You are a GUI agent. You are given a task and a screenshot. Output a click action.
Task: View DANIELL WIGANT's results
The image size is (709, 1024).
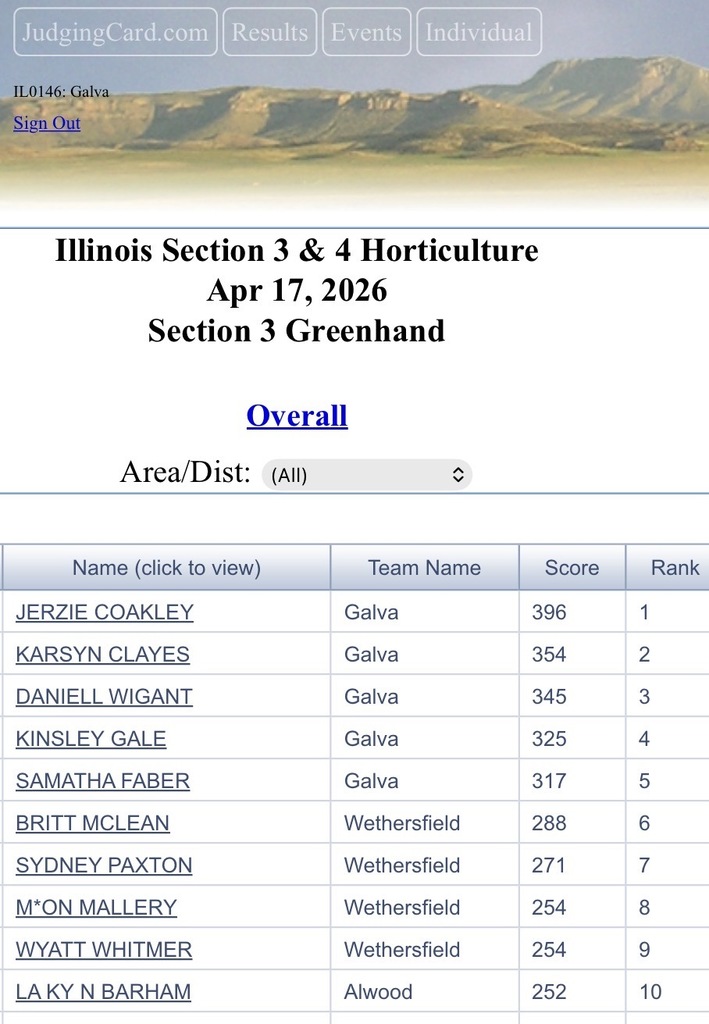tap(102, 696)
